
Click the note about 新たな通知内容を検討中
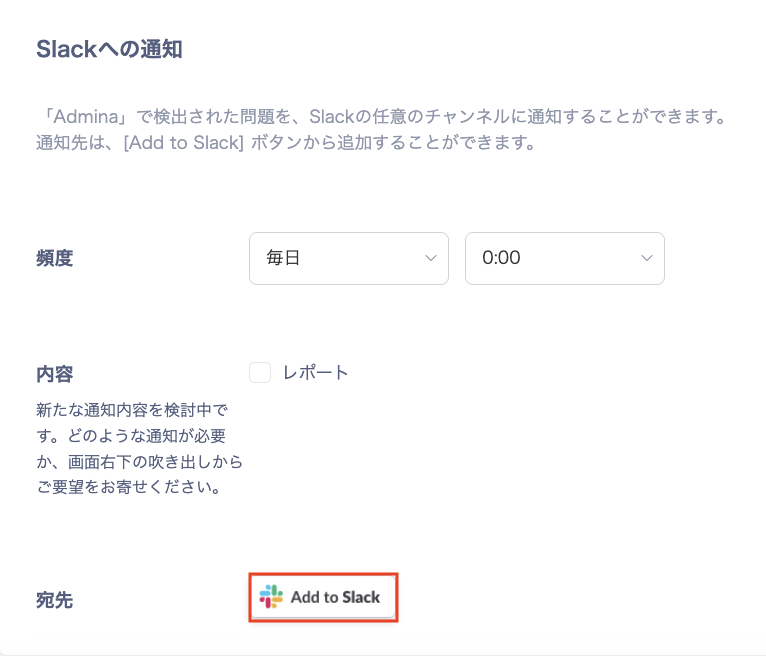(x=131, y=410)
